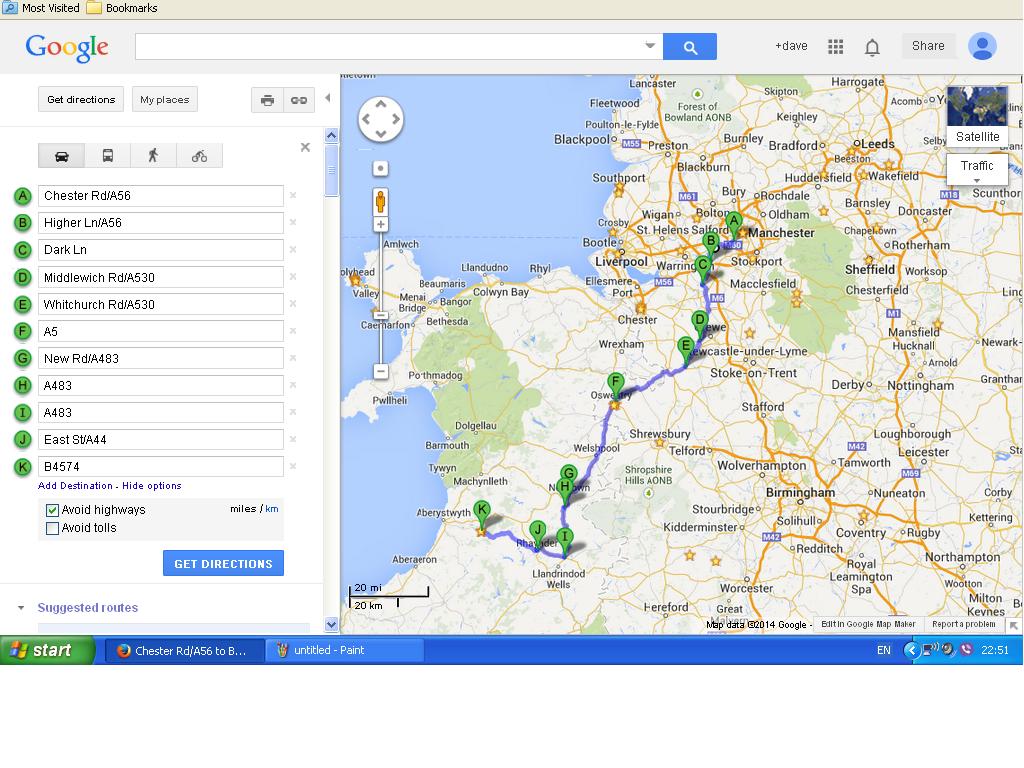The width and height of the screenshot is (1024, 768).
Task: Select the bicycling travel mode
Action: (199, 156)
